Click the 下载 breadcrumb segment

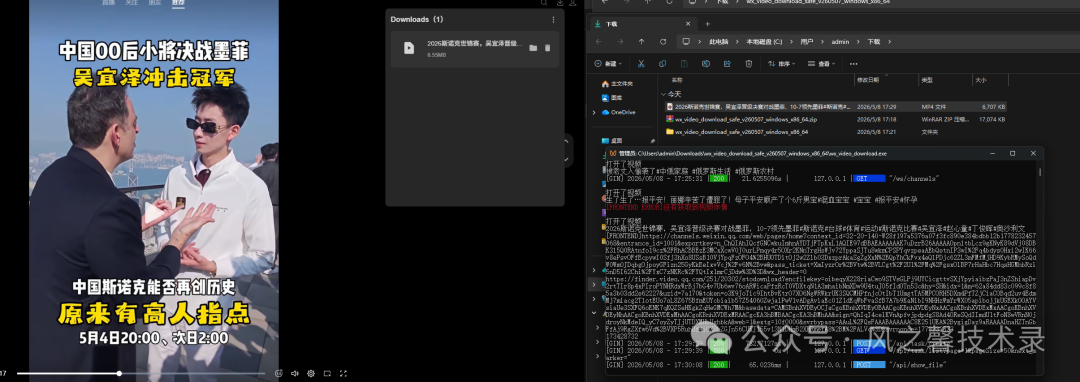873,42
